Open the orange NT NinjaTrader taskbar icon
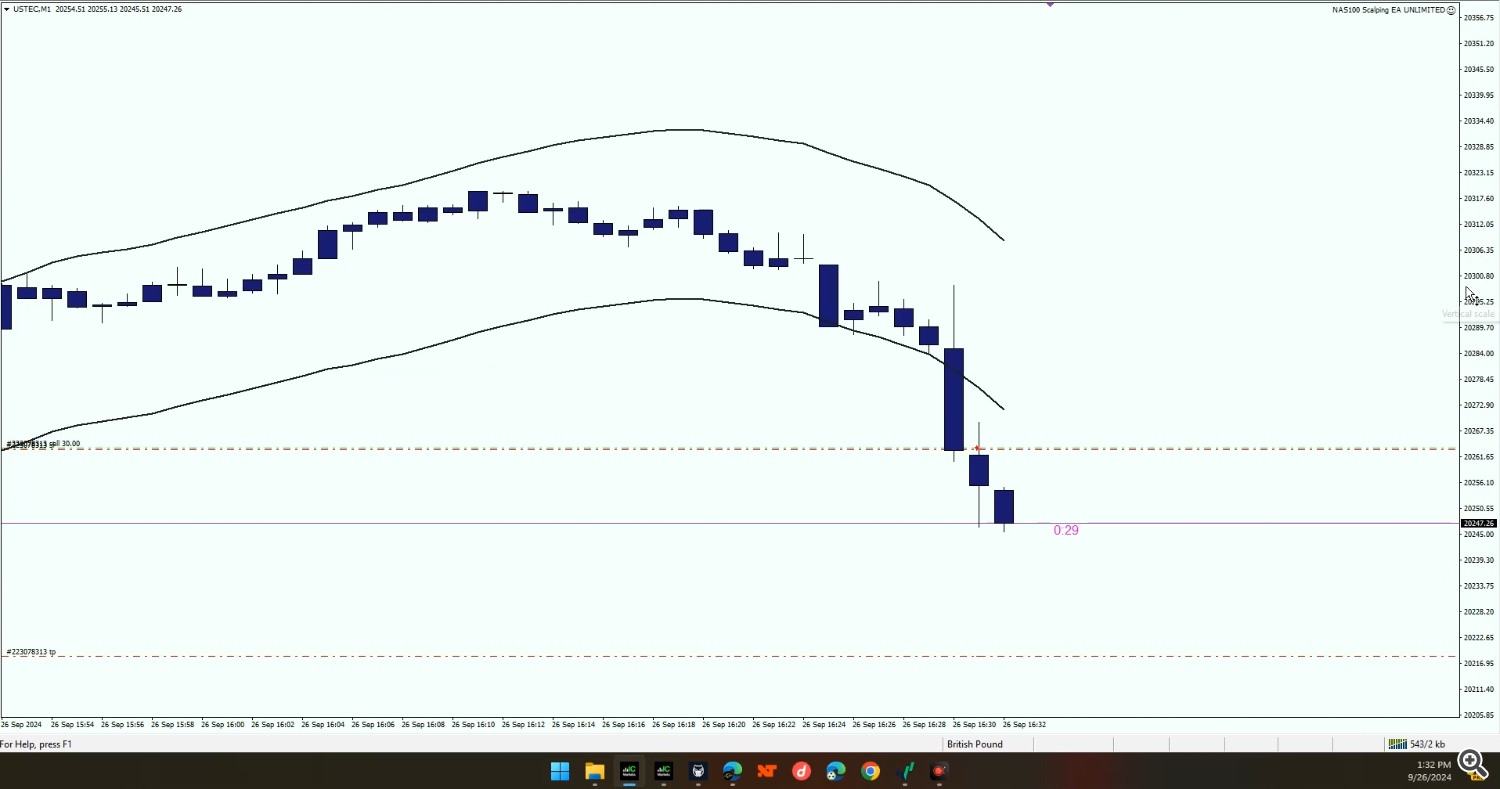Image resolution: width=1500 pixels, height=789 pixels. point(767,771)
